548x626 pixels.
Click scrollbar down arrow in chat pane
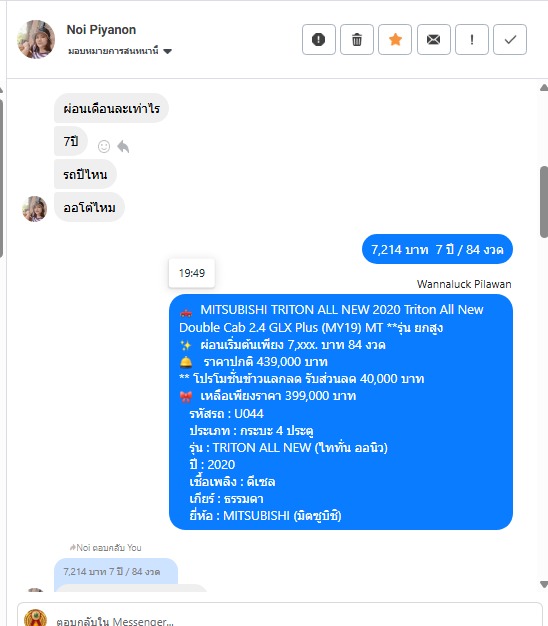click(x=544, y=584)
